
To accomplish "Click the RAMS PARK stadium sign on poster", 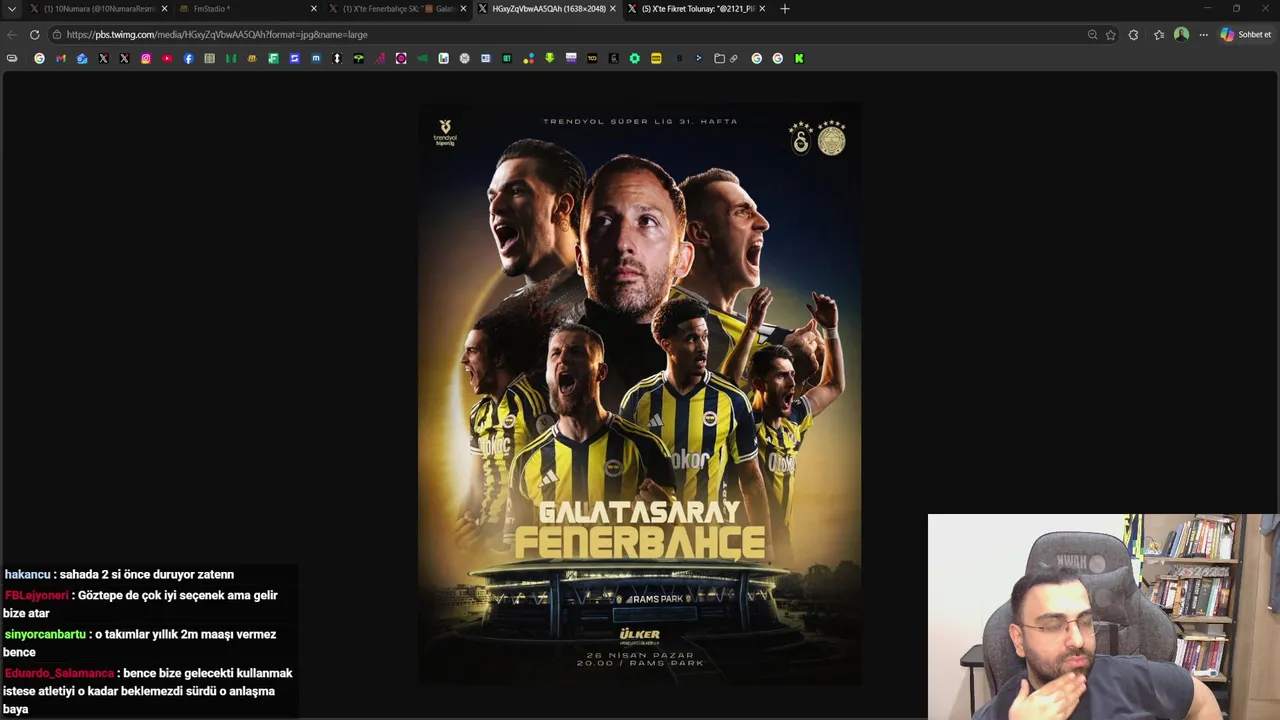I will pyautogui.click(x=654, y=599).
